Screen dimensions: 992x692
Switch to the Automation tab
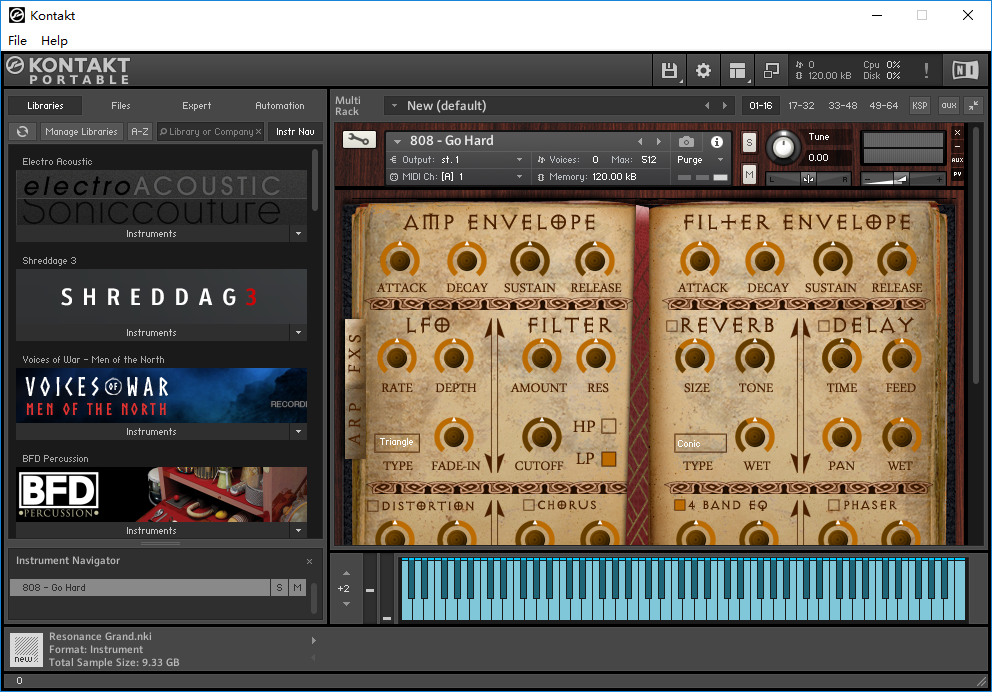coord(280,106)
